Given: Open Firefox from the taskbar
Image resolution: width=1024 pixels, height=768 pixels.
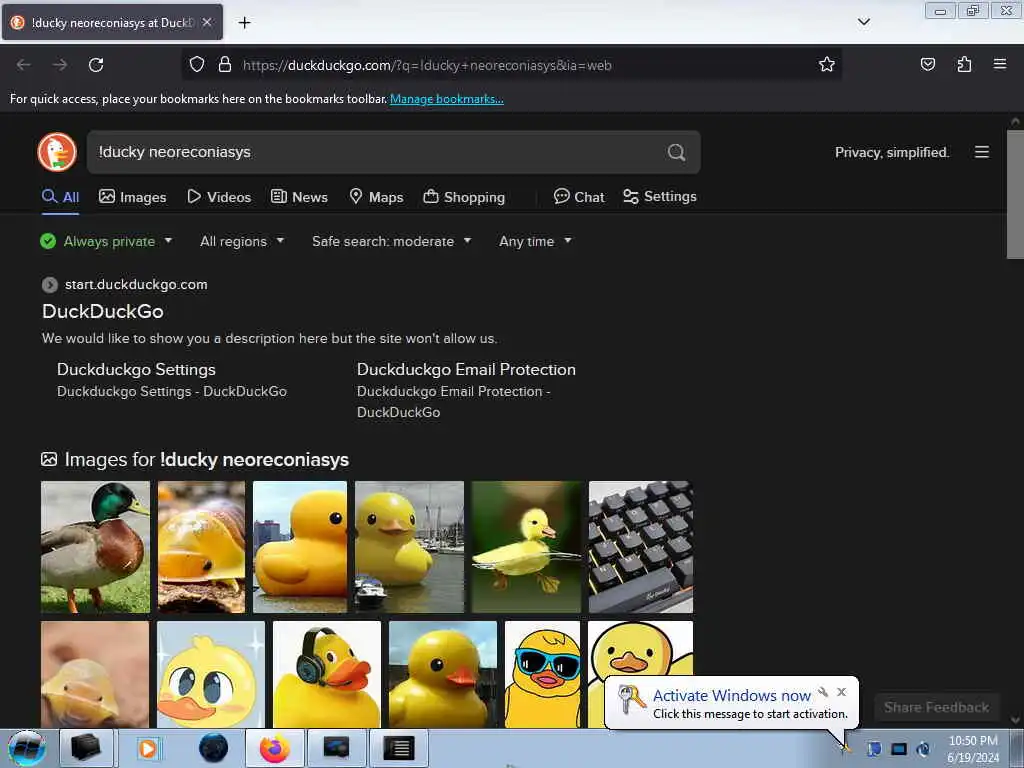Looking at the screenshot, I should pos(274,748).
